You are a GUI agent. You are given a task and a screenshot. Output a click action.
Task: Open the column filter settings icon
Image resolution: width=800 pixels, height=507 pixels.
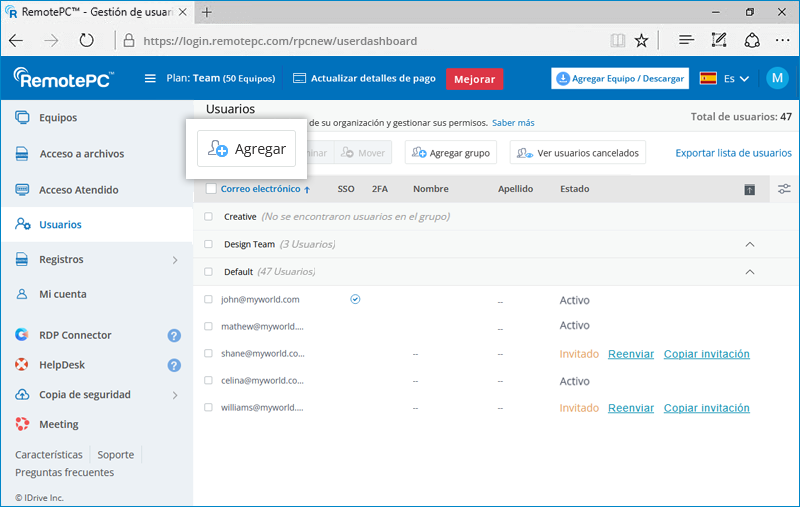click(784, 189)
